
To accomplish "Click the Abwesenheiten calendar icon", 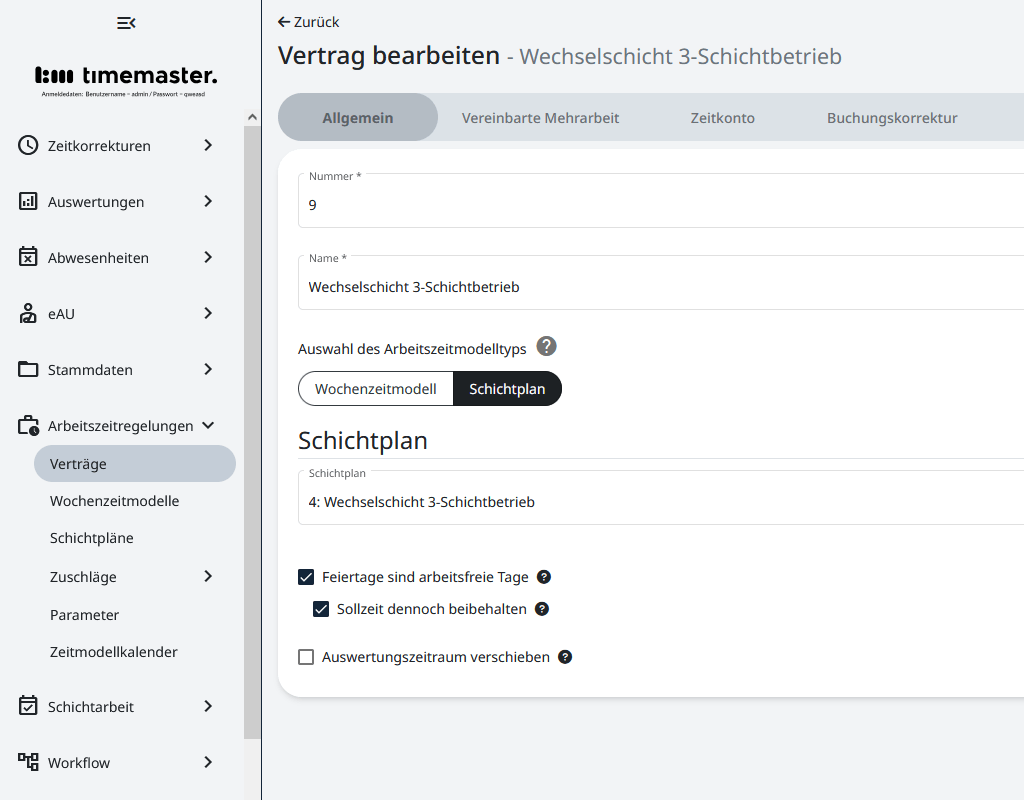I will click(x=27, y=257).
